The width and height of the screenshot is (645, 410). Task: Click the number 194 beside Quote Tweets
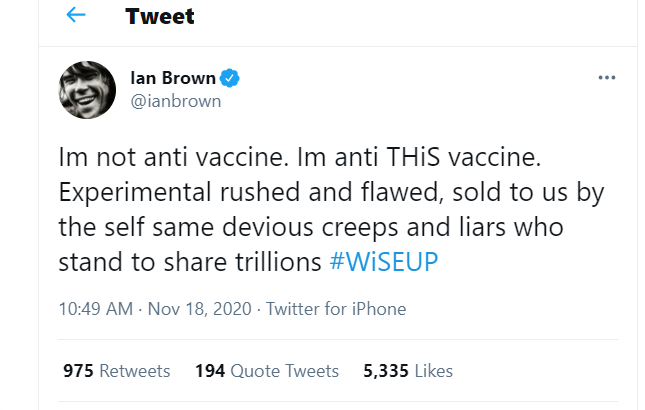[209, 371]
